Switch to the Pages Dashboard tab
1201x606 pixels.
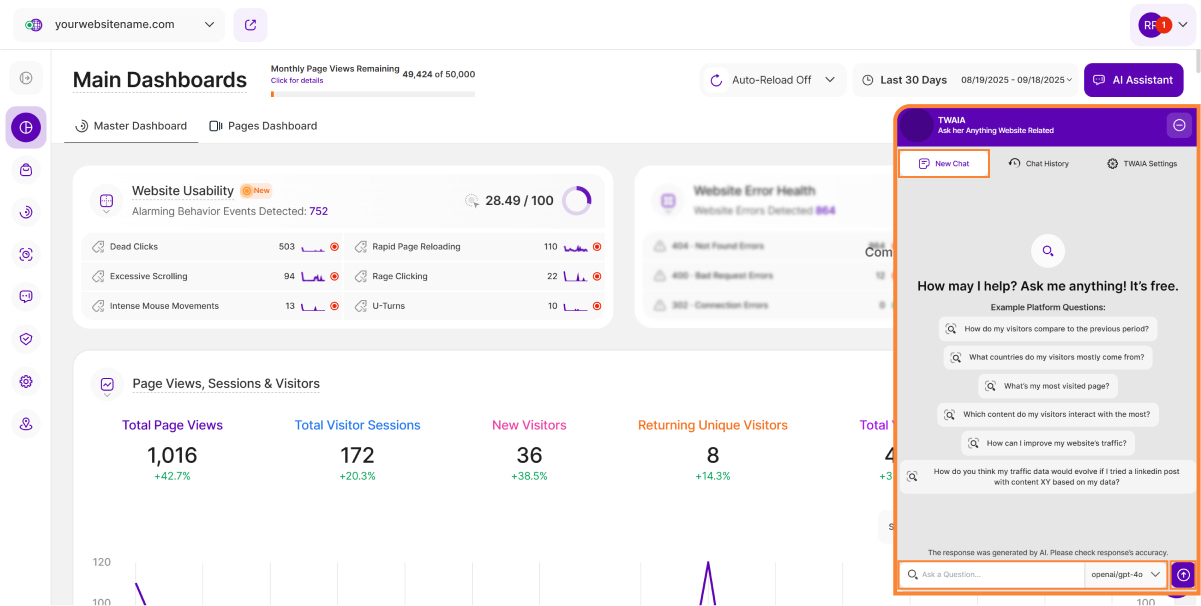click(x=263, y=126)
